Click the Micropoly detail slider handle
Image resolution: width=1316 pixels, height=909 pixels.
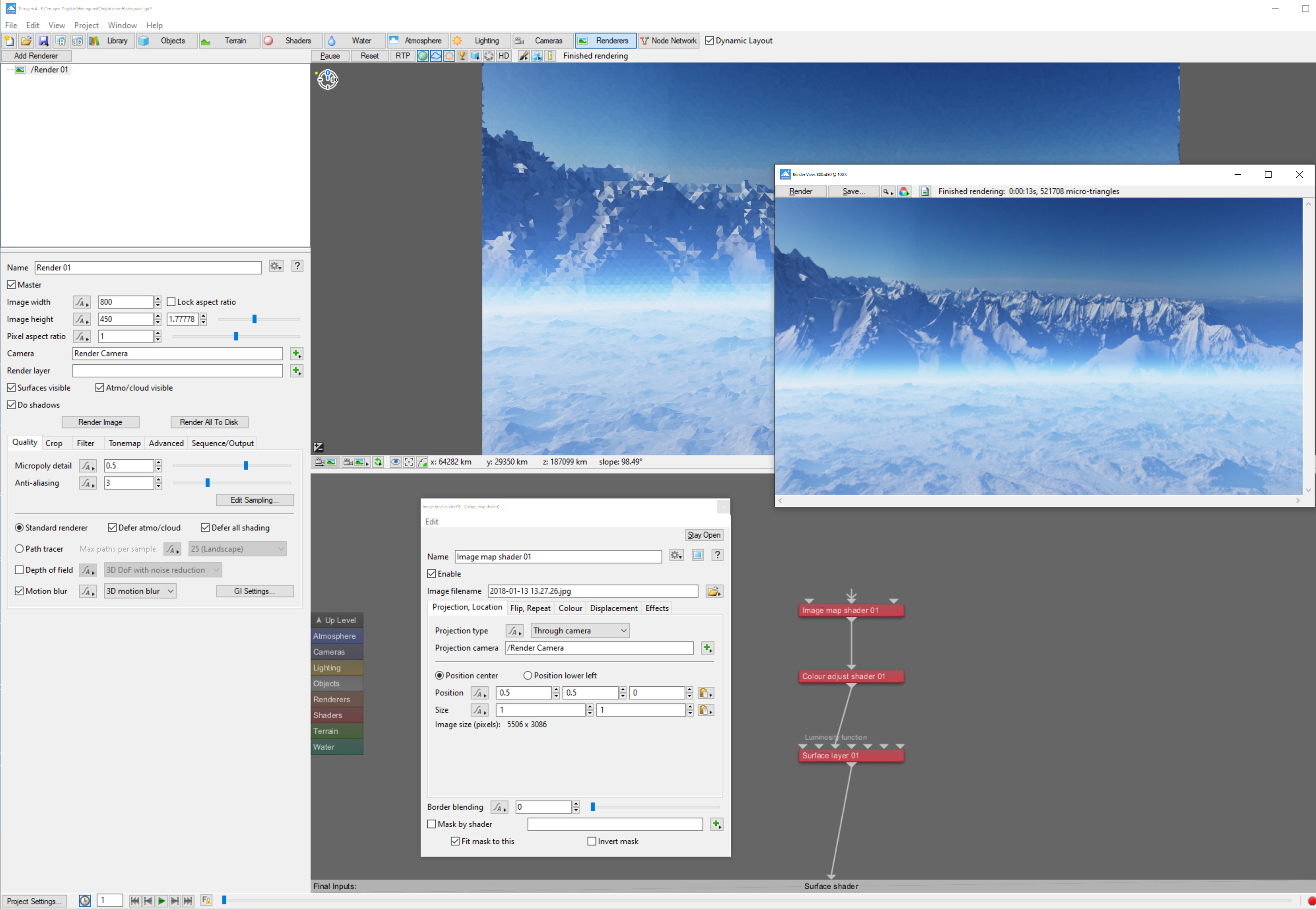[246, 466]
